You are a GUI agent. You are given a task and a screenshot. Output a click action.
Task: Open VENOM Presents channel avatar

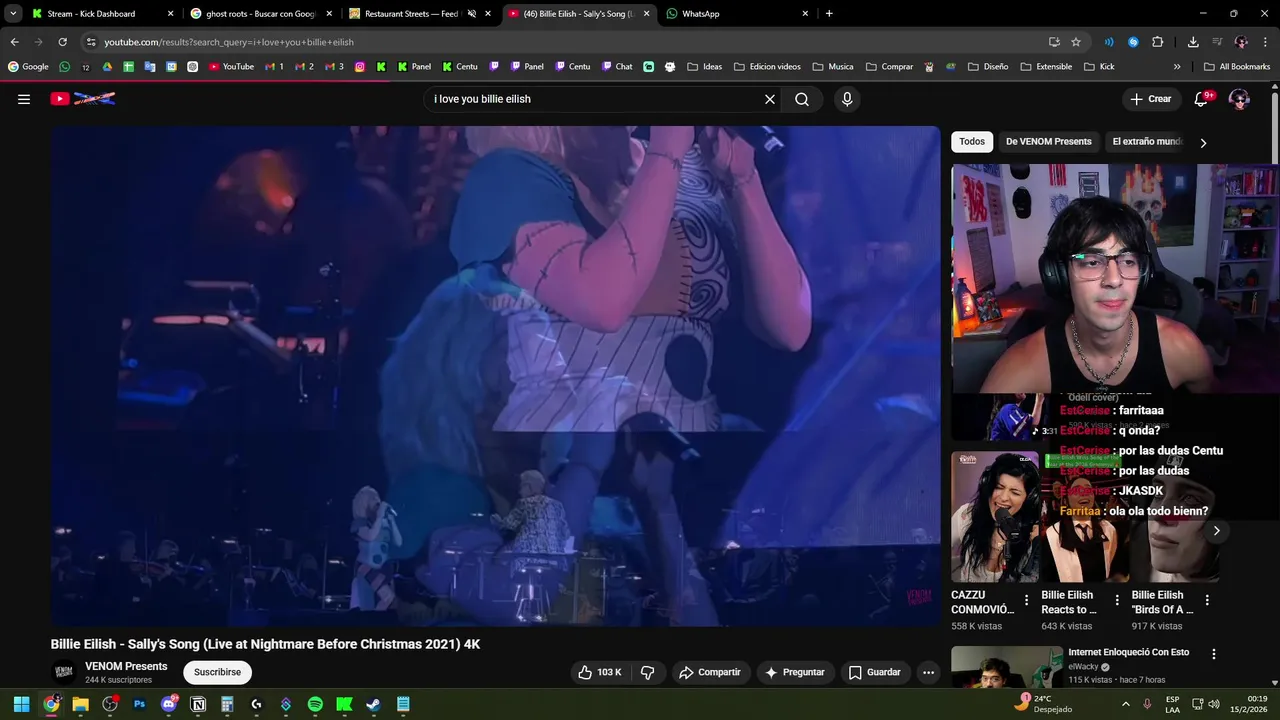(x=63, y=672)
